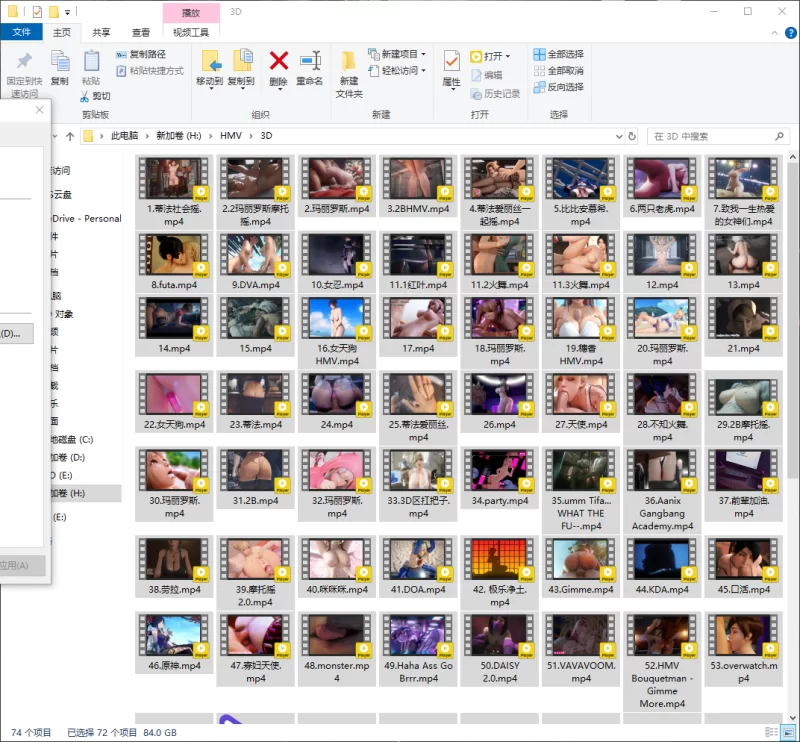Screen dimensions: 800x742
Task: Collapse the ribbon with the chevron near Help
Action: point(774,33)
